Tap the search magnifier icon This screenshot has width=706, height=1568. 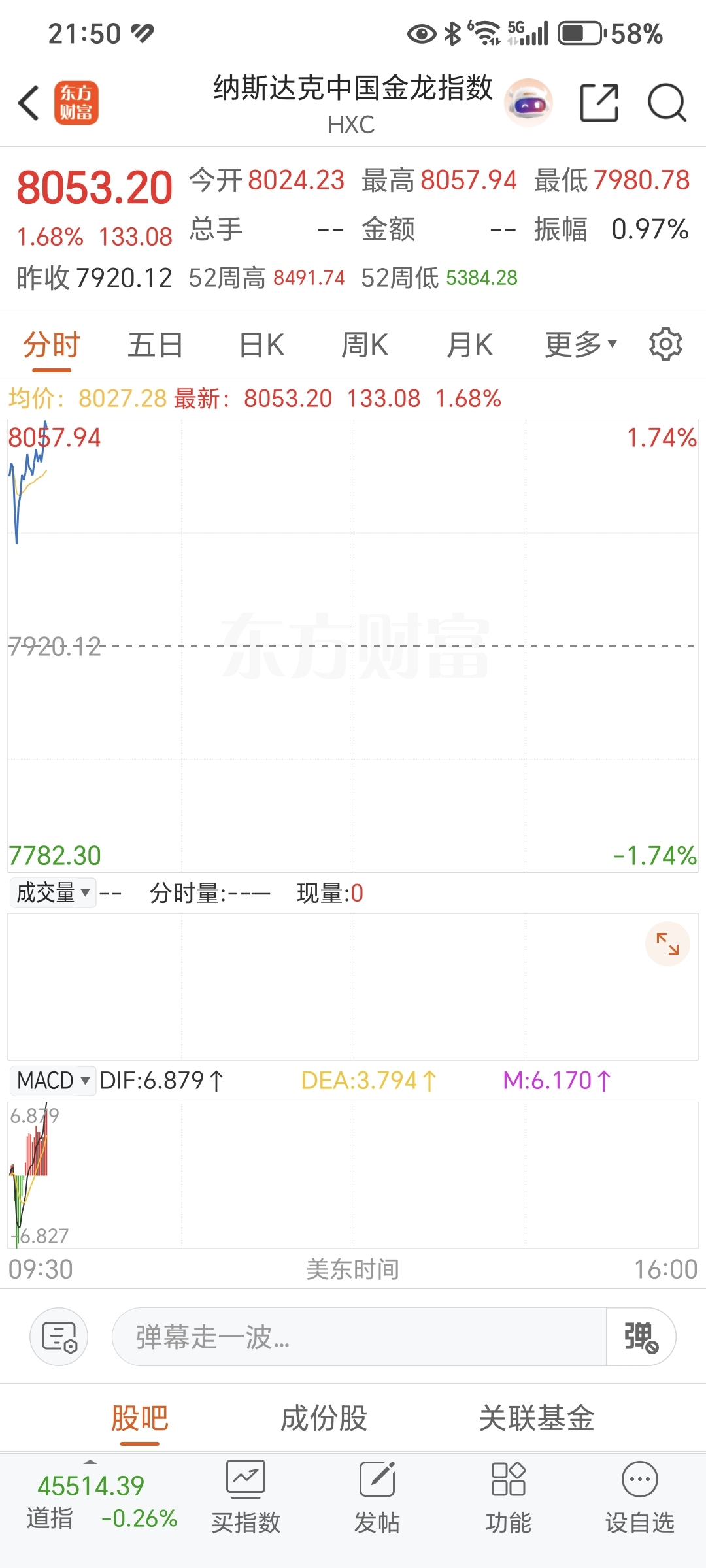tap(667, 103)
